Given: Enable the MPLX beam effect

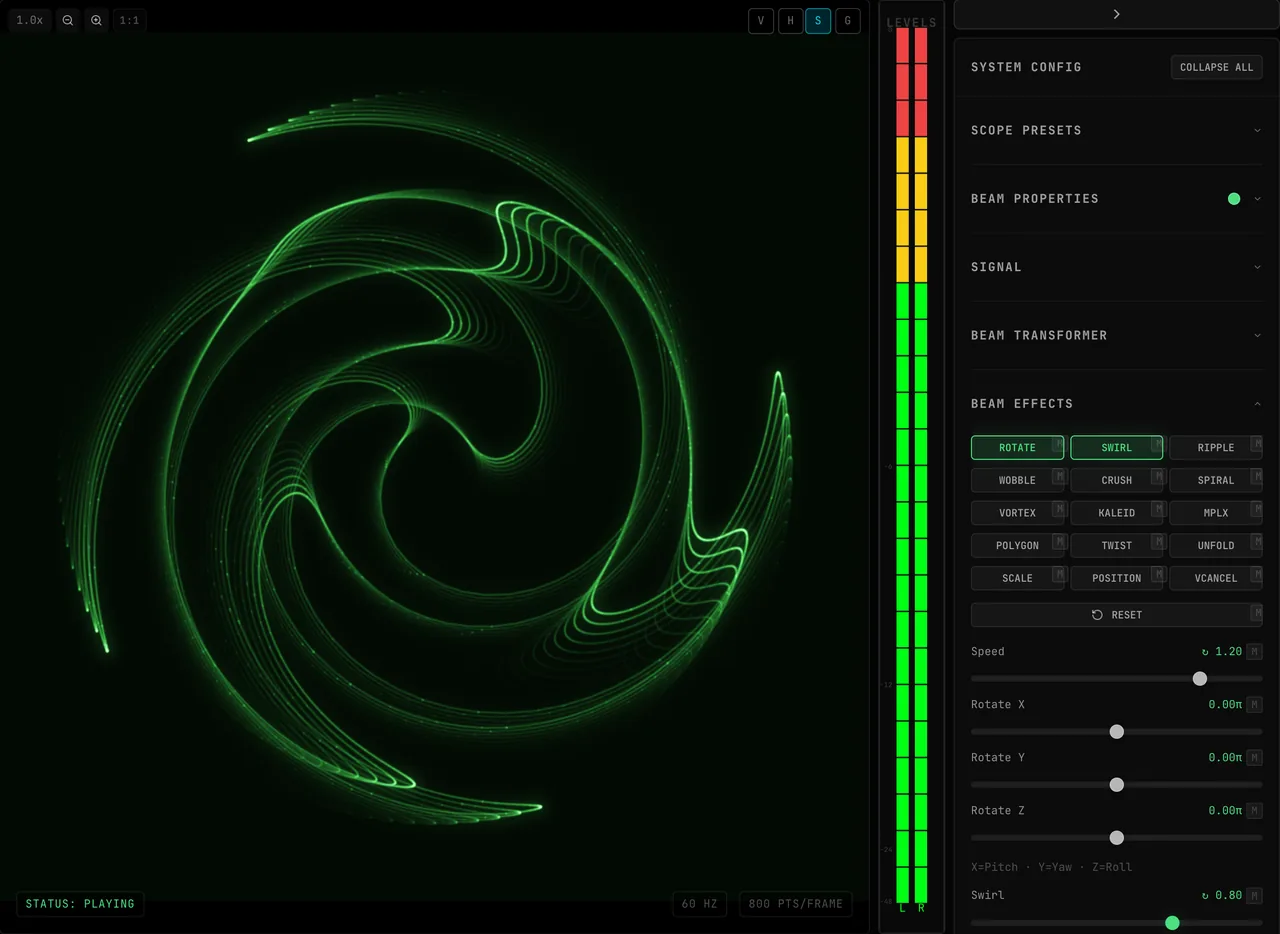Looking at the screenshot, I should [1216, 513].
